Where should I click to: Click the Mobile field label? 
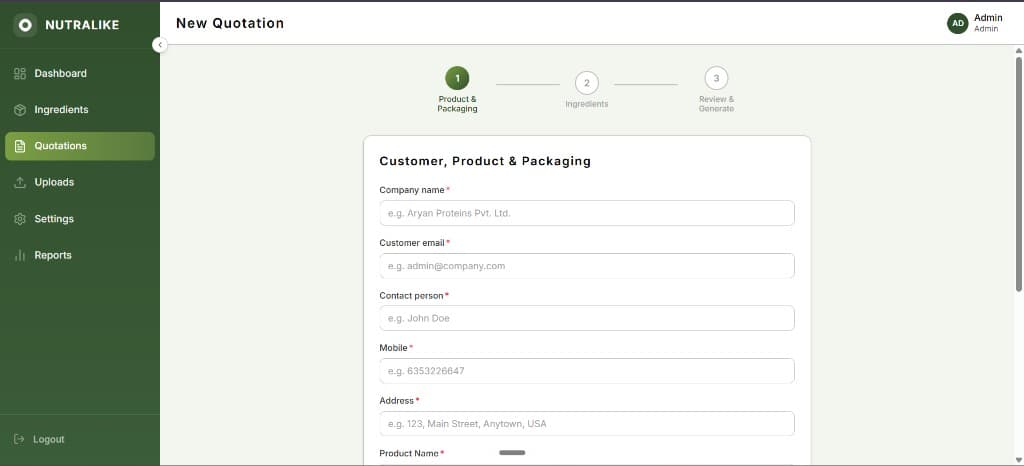[x=393, y=348]
